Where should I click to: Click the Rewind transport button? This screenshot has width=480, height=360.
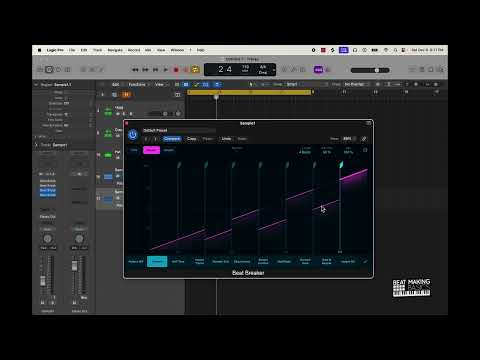point(135,70)
